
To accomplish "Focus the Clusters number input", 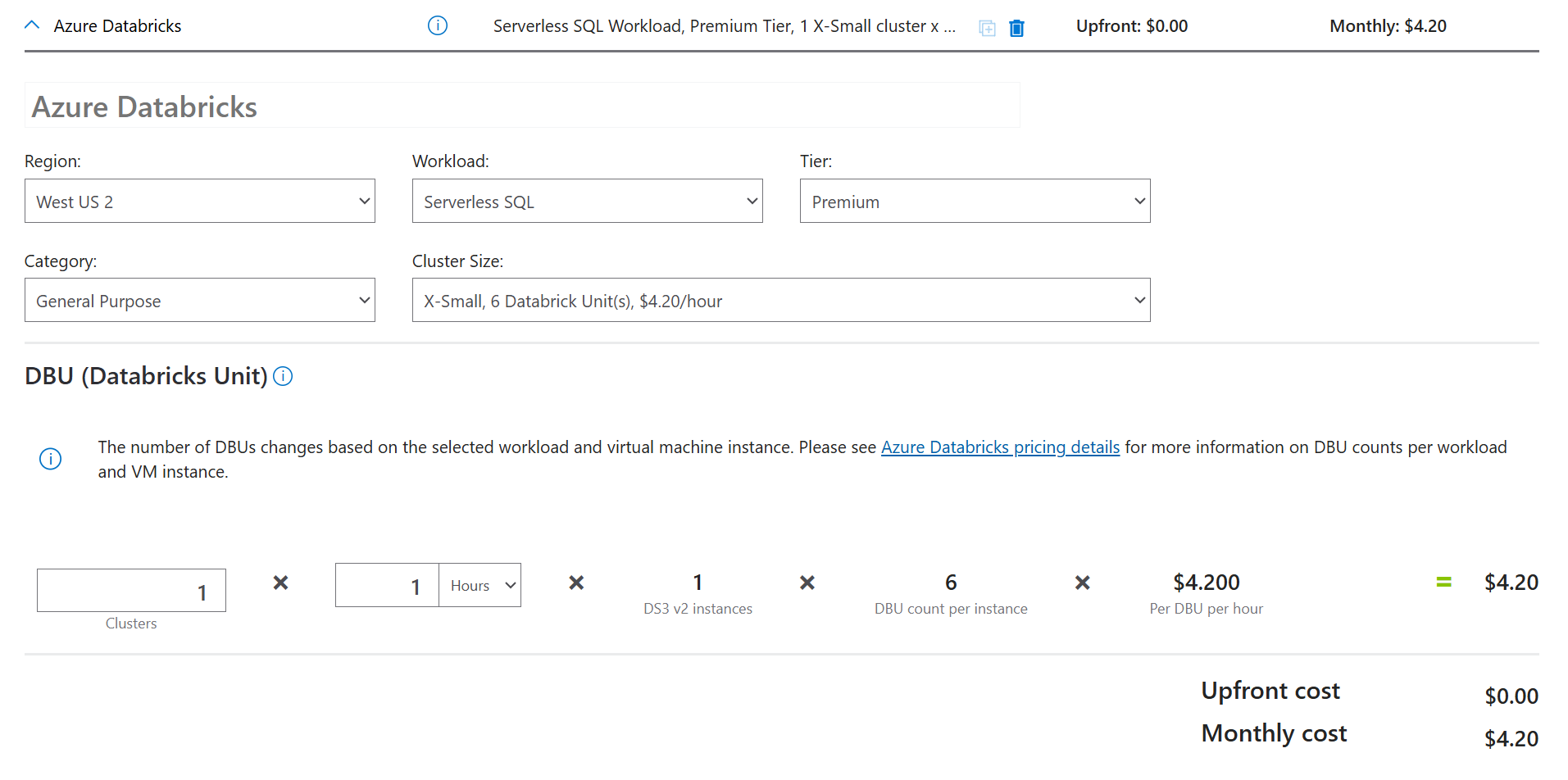I will pos(131,591).
